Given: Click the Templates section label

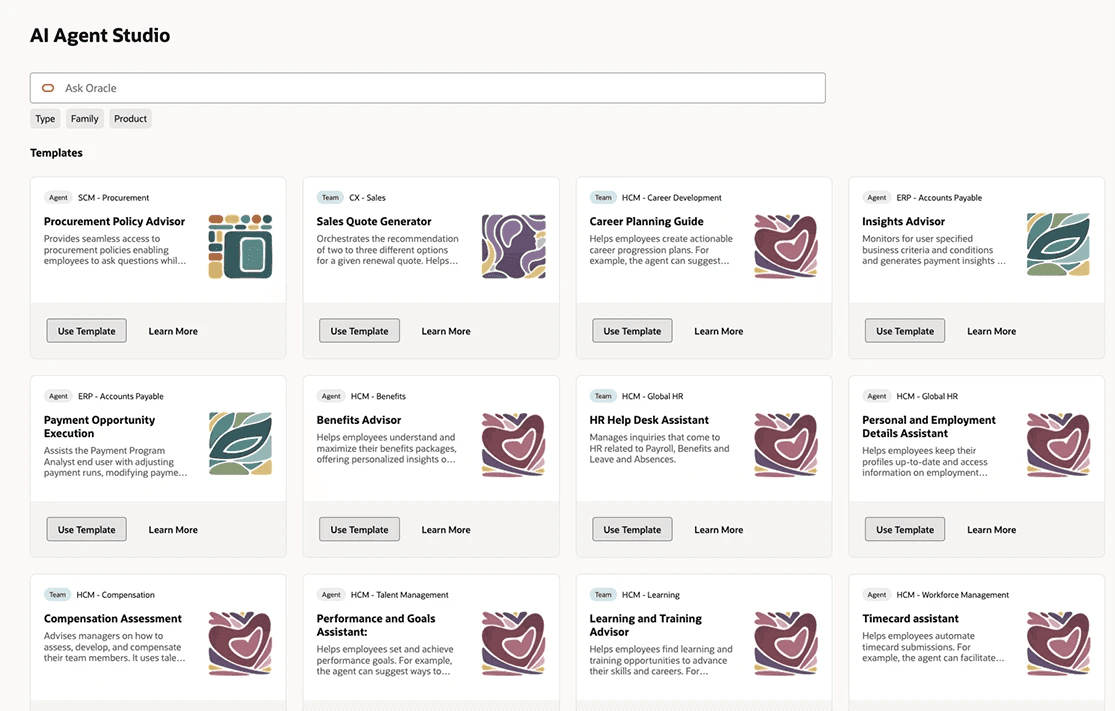Looking at the screenshot, I should pos(56,152).
